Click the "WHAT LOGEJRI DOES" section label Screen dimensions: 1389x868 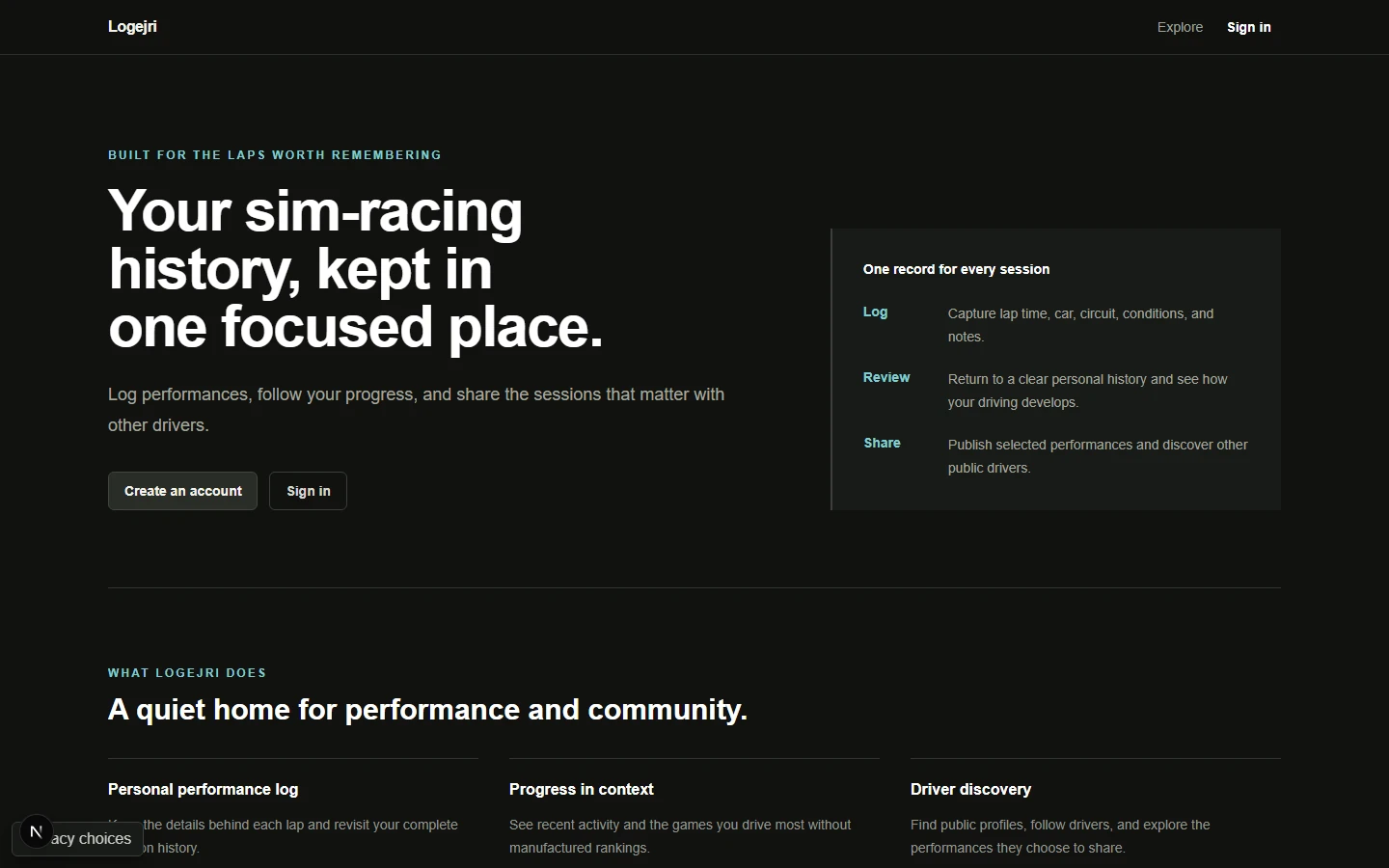click(x=187, y=672)
